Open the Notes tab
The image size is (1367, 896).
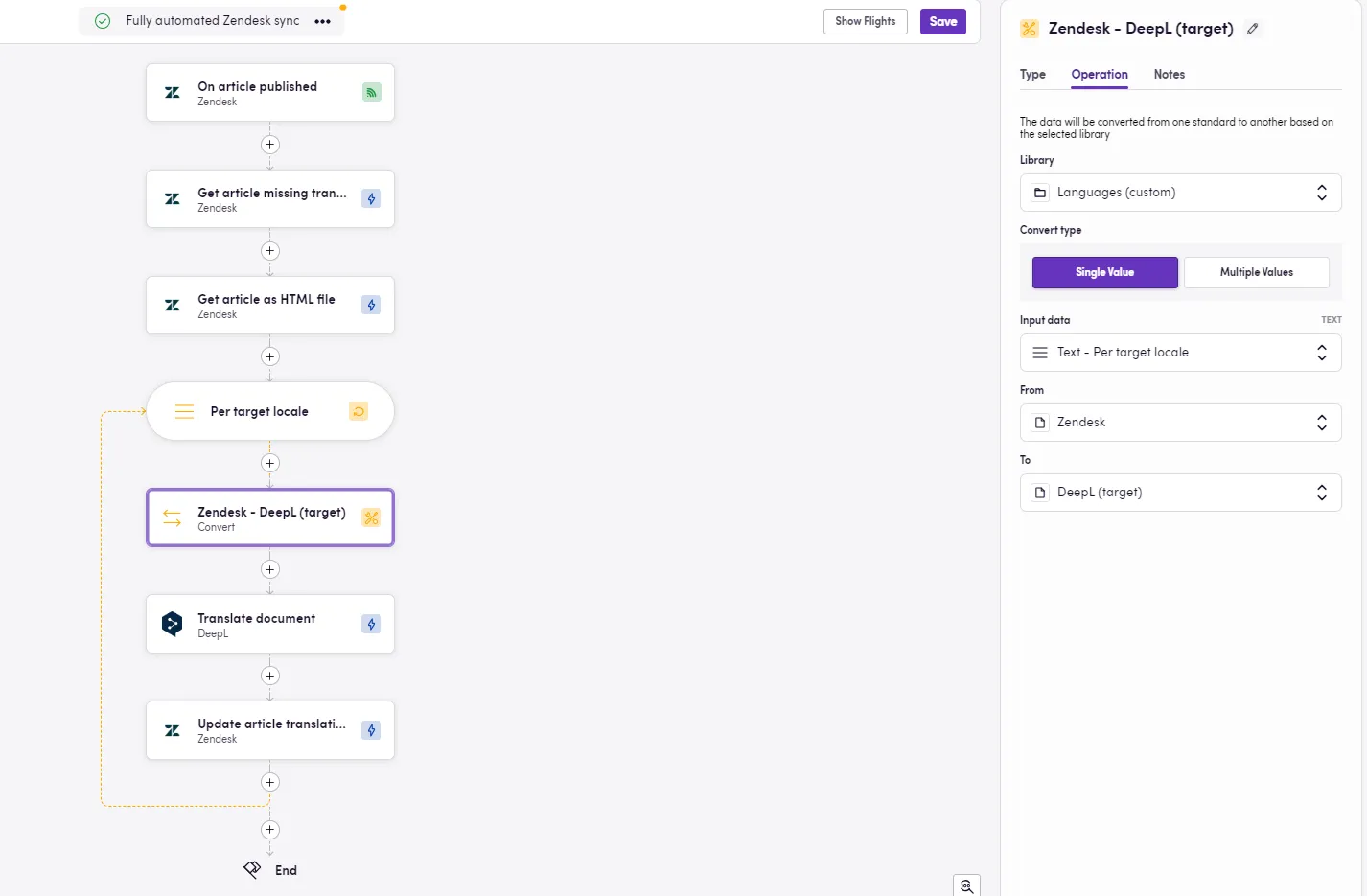point(1169,74)
